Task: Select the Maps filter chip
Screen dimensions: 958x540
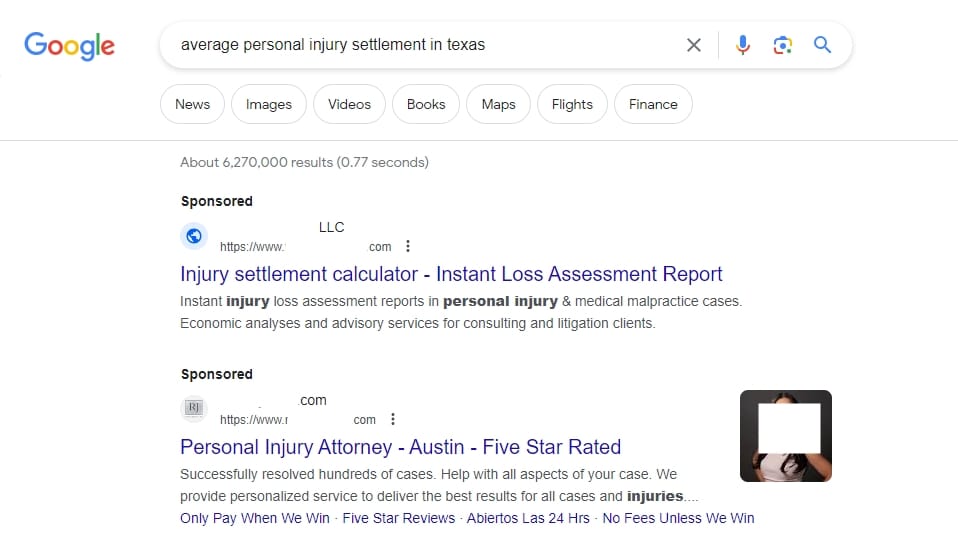Action: point(499,104)
